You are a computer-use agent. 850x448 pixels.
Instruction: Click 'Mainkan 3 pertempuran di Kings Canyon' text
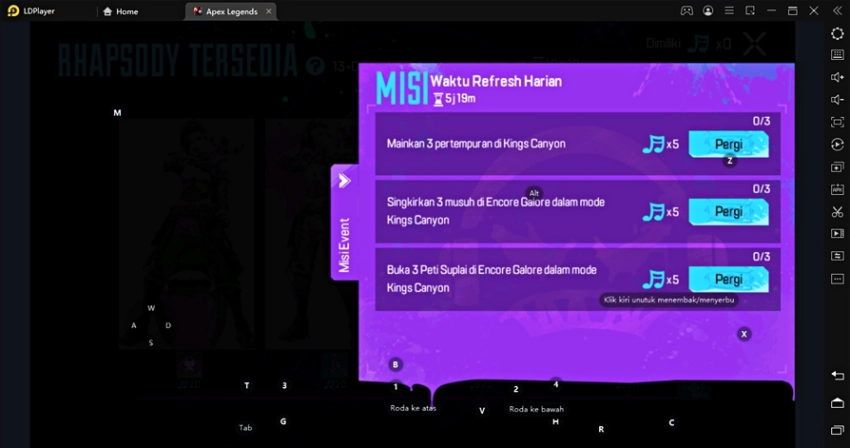476,144
